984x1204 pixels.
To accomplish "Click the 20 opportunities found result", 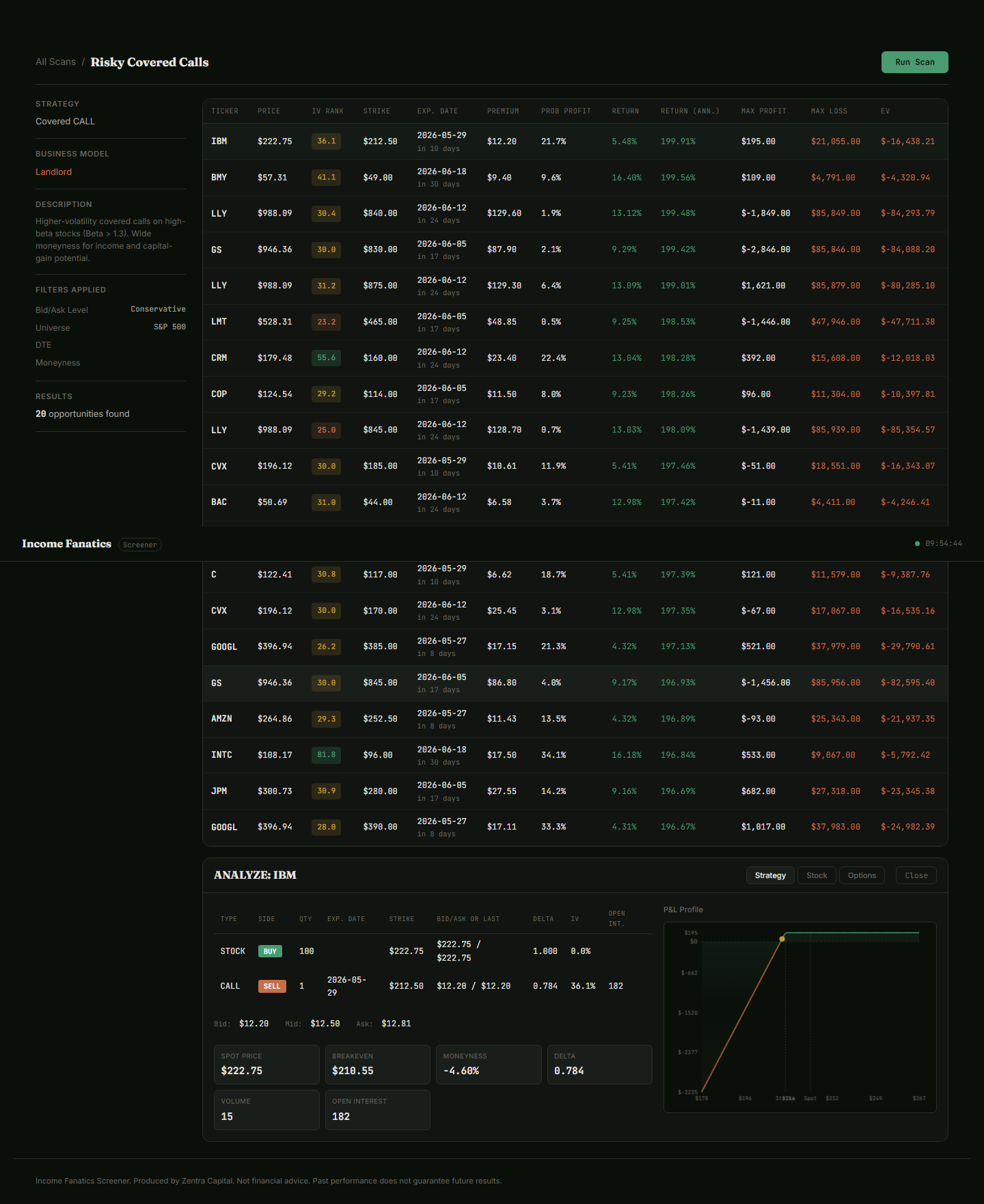I will [x=82, y=414].
